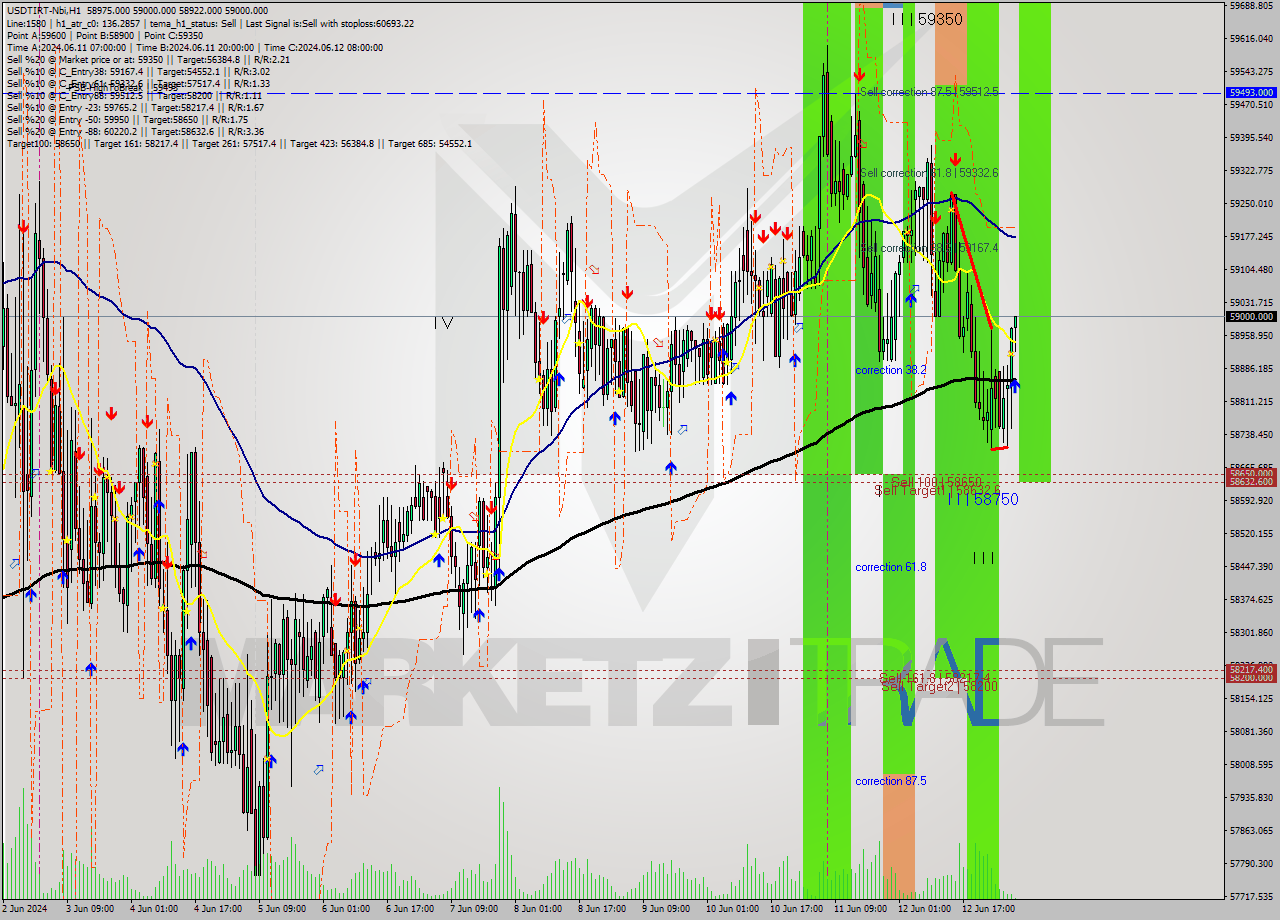Select the '12 Jun 17:00' time label
This screenshot has width=1280, height=920.
click(988, 910)
